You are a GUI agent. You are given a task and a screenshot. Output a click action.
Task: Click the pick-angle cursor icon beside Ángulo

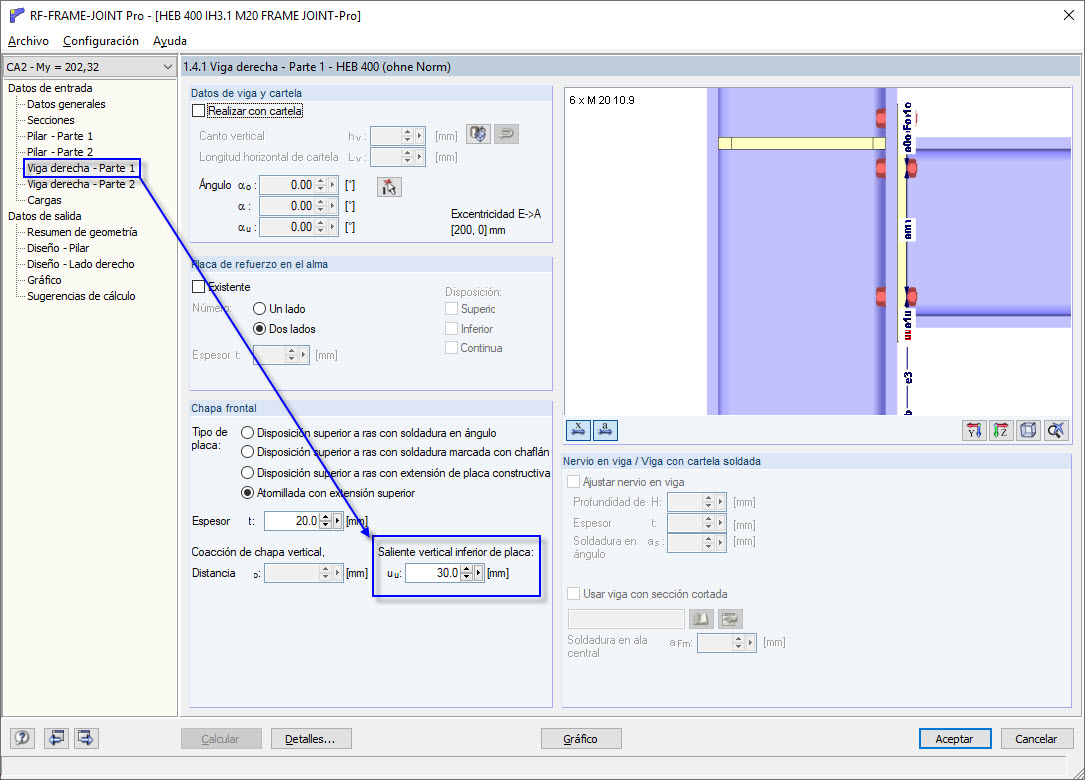click(389, 186)
